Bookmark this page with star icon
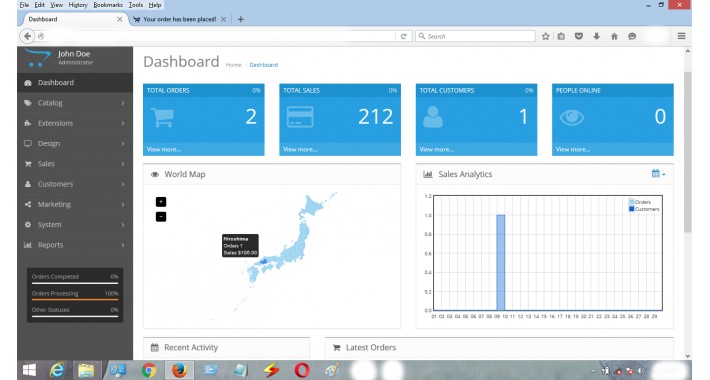Viewport: 710px width, 380px height. [546, 36]
